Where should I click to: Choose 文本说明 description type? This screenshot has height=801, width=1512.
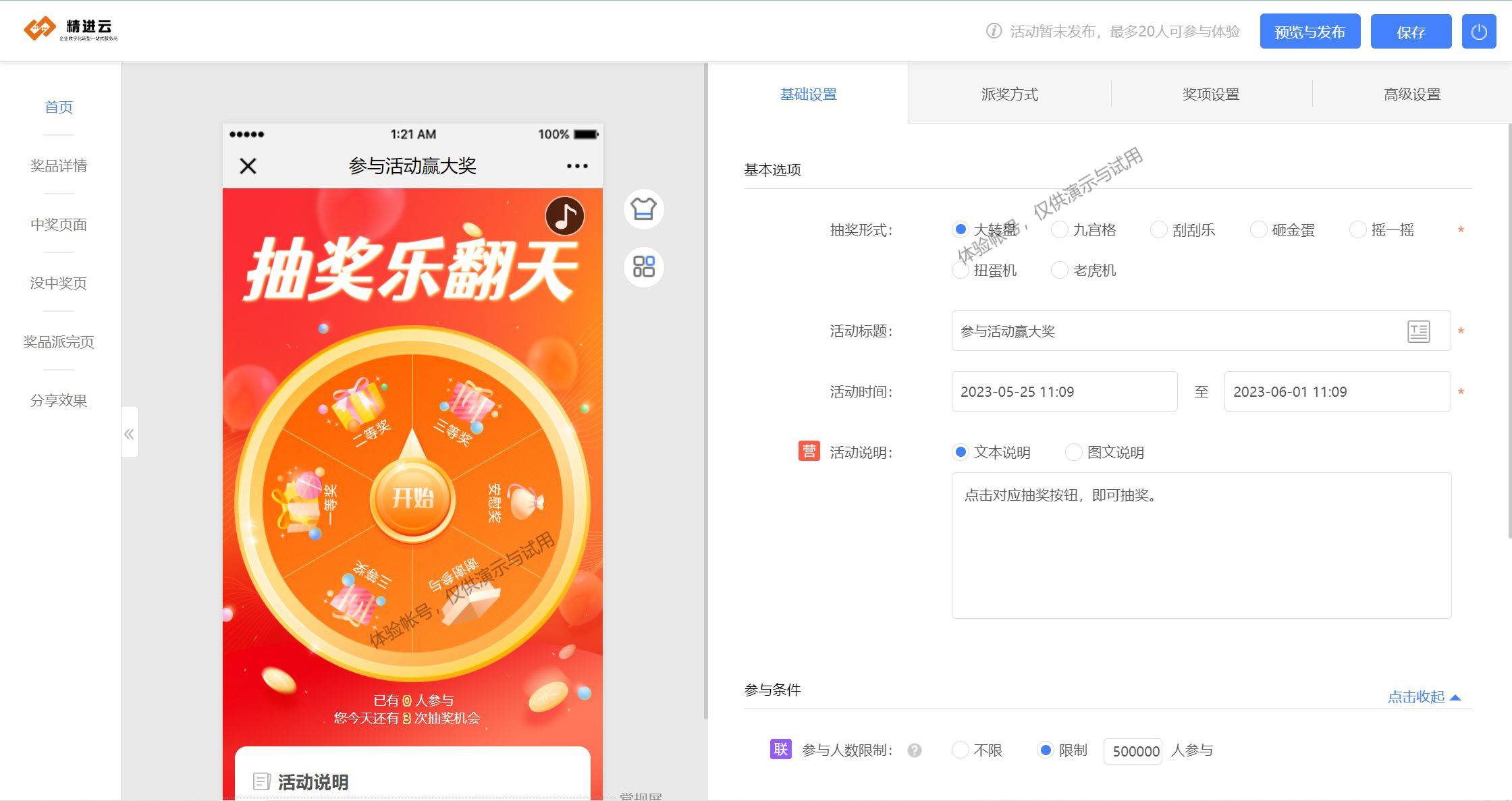[x=960, y=452]
